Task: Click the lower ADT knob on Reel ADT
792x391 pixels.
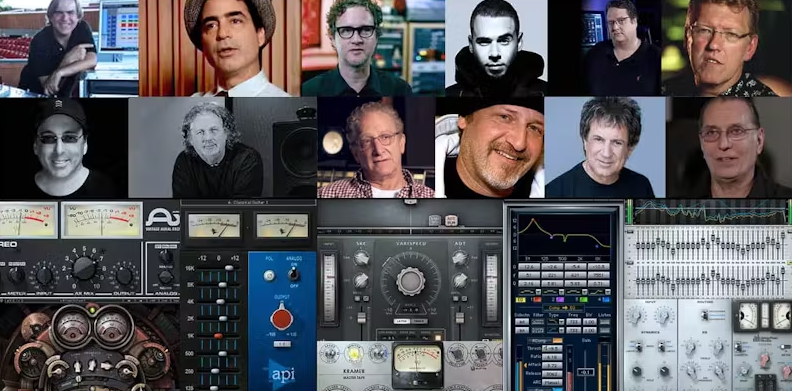Action: pos(459,280)
